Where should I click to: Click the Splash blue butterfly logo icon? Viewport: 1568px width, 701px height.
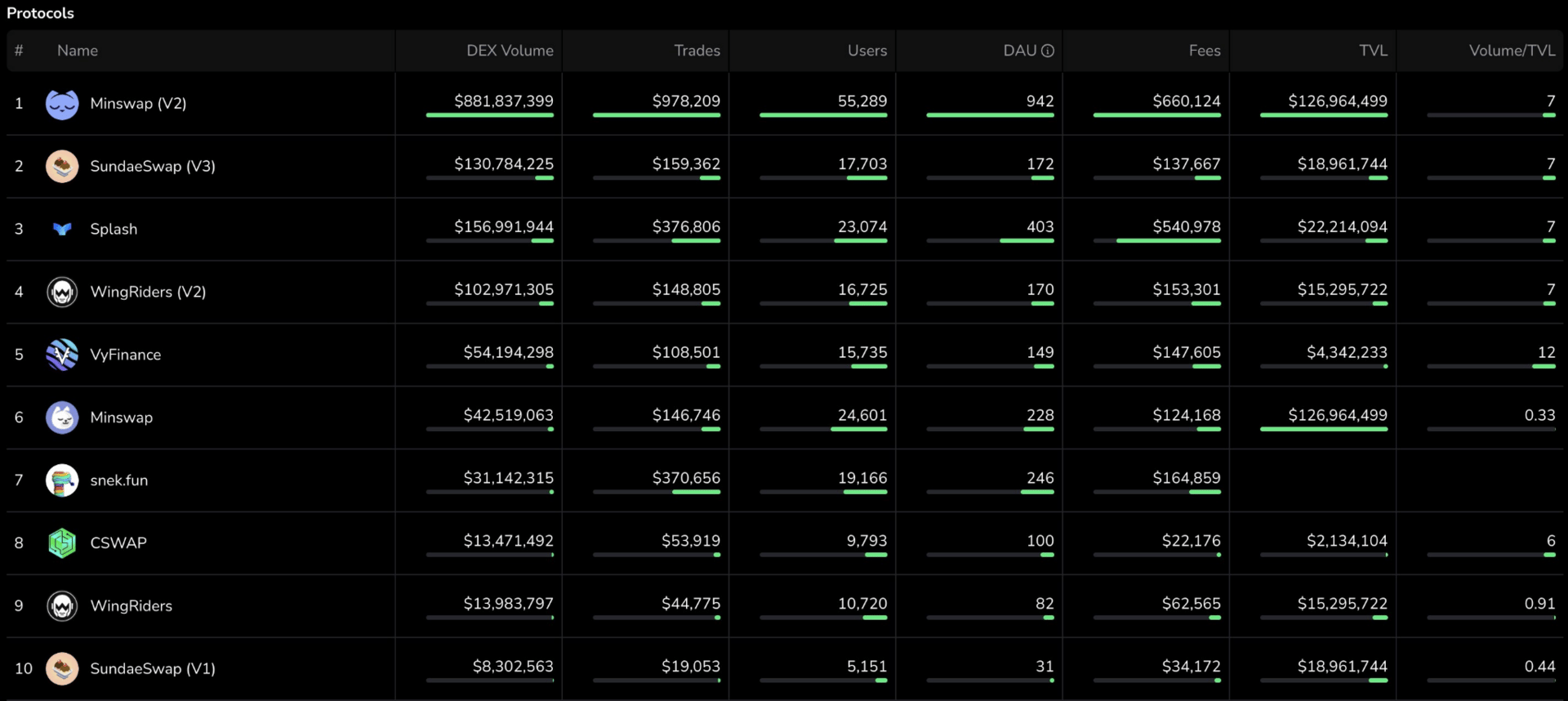(x=62, y=230)
